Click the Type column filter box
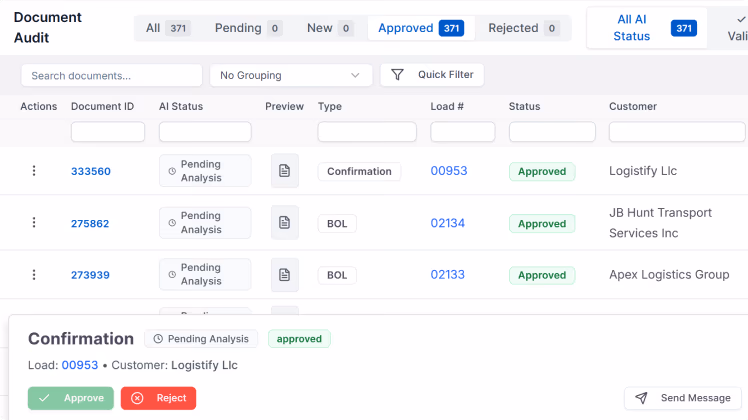 point(367,132)
